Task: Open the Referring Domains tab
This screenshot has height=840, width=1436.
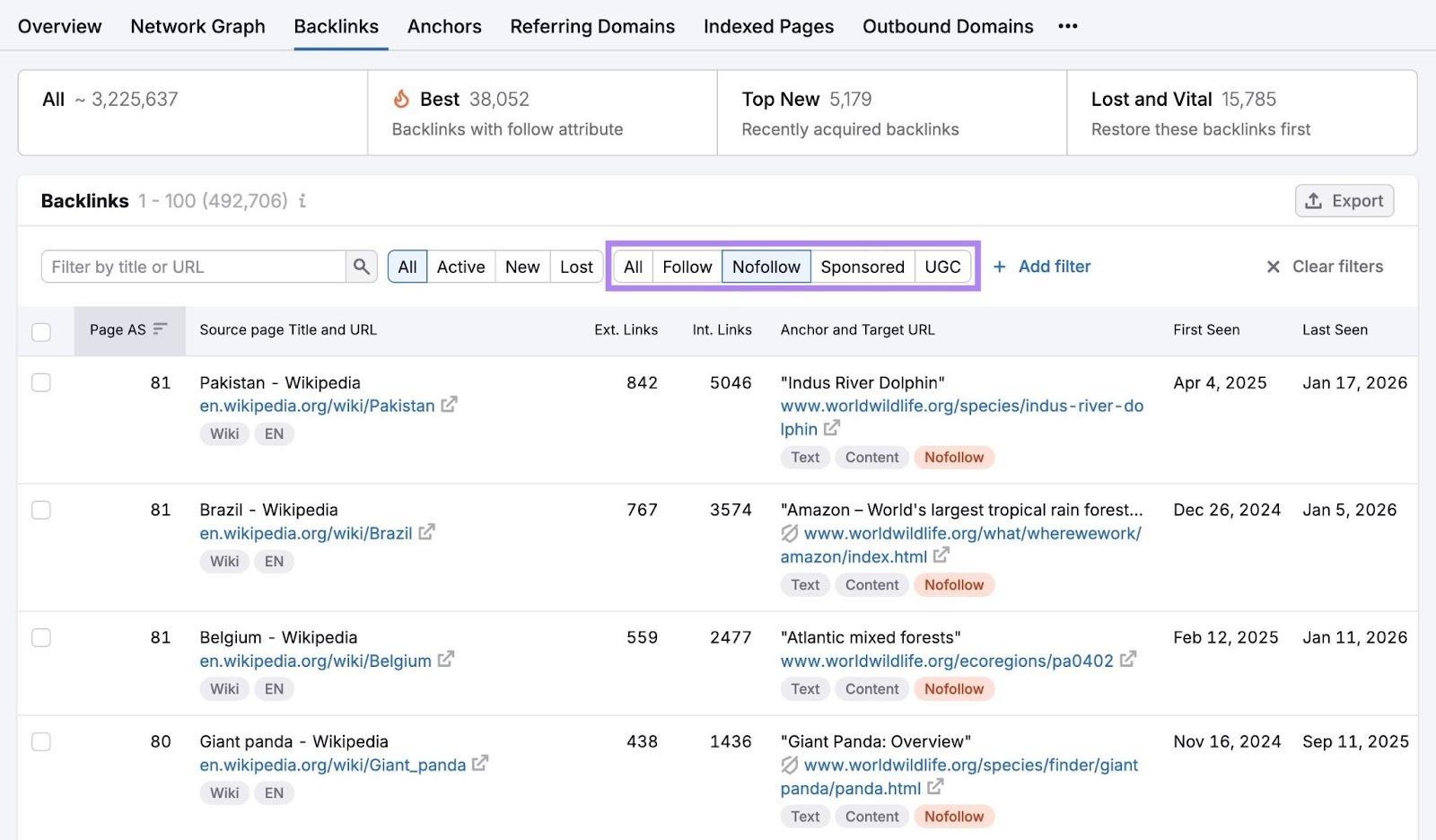Action: tap(592, 26)
